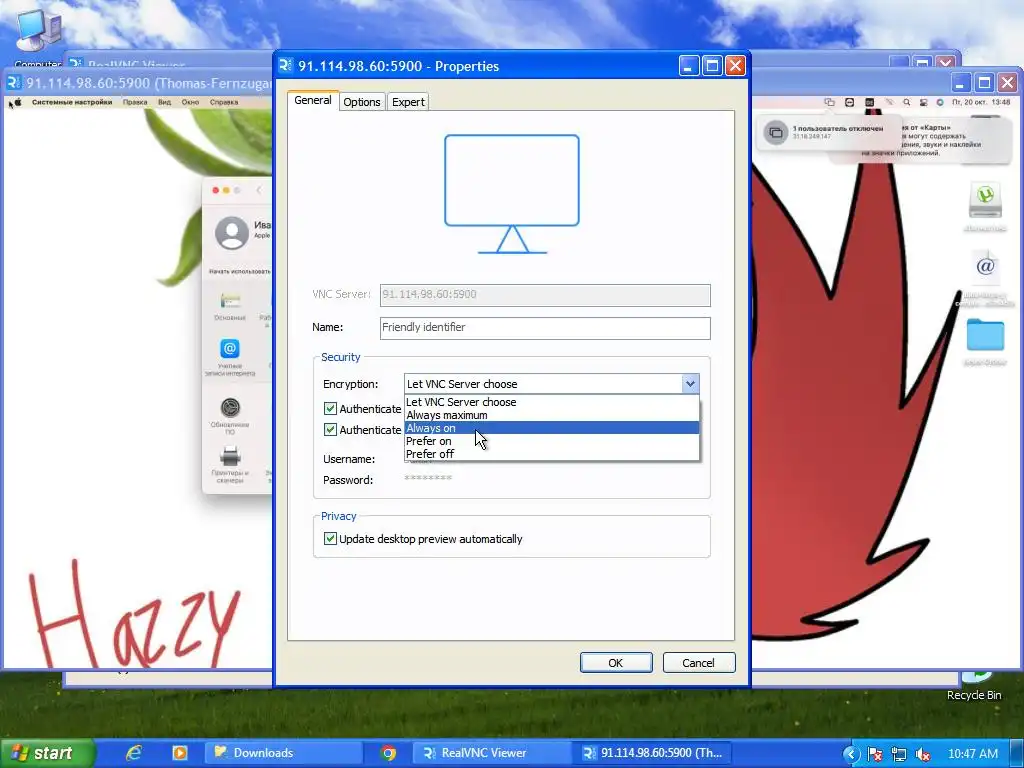Pick 'Prefer off' encryption option
Screen dimensions: 1024x768
click(552, 455)
